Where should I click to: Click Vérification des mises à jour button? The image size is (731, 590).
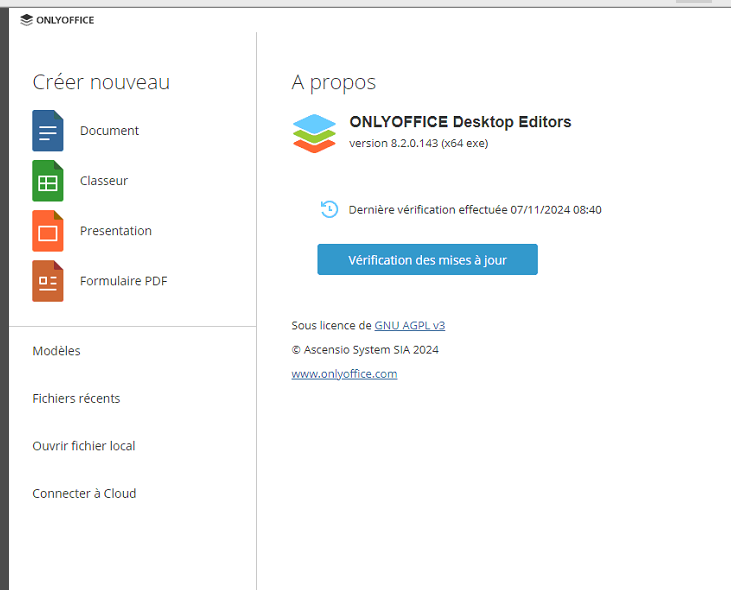click(428, 260)
